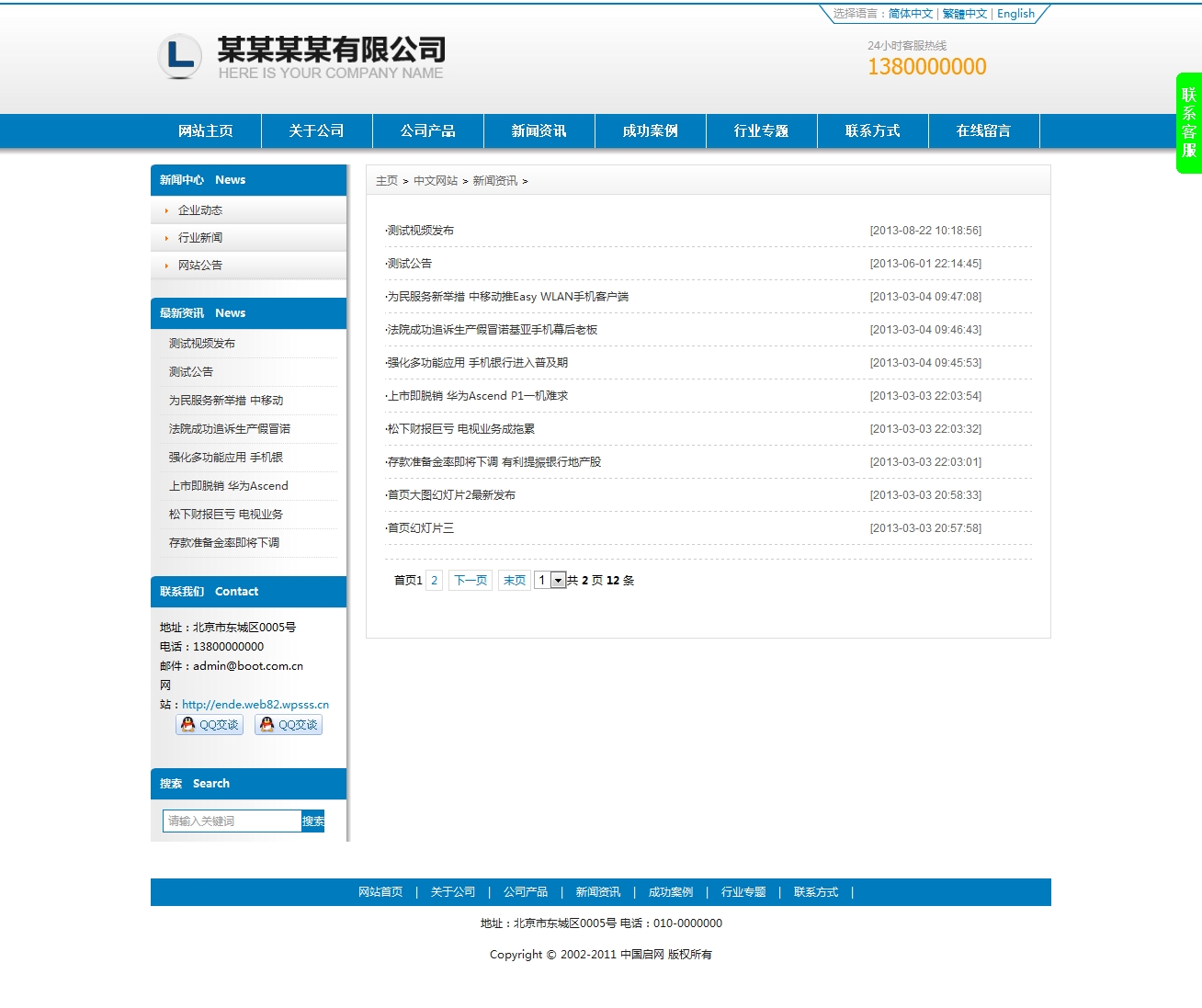Click the company logo L icon
This screenshot has width=1202, height=1008.
(180, 56)
